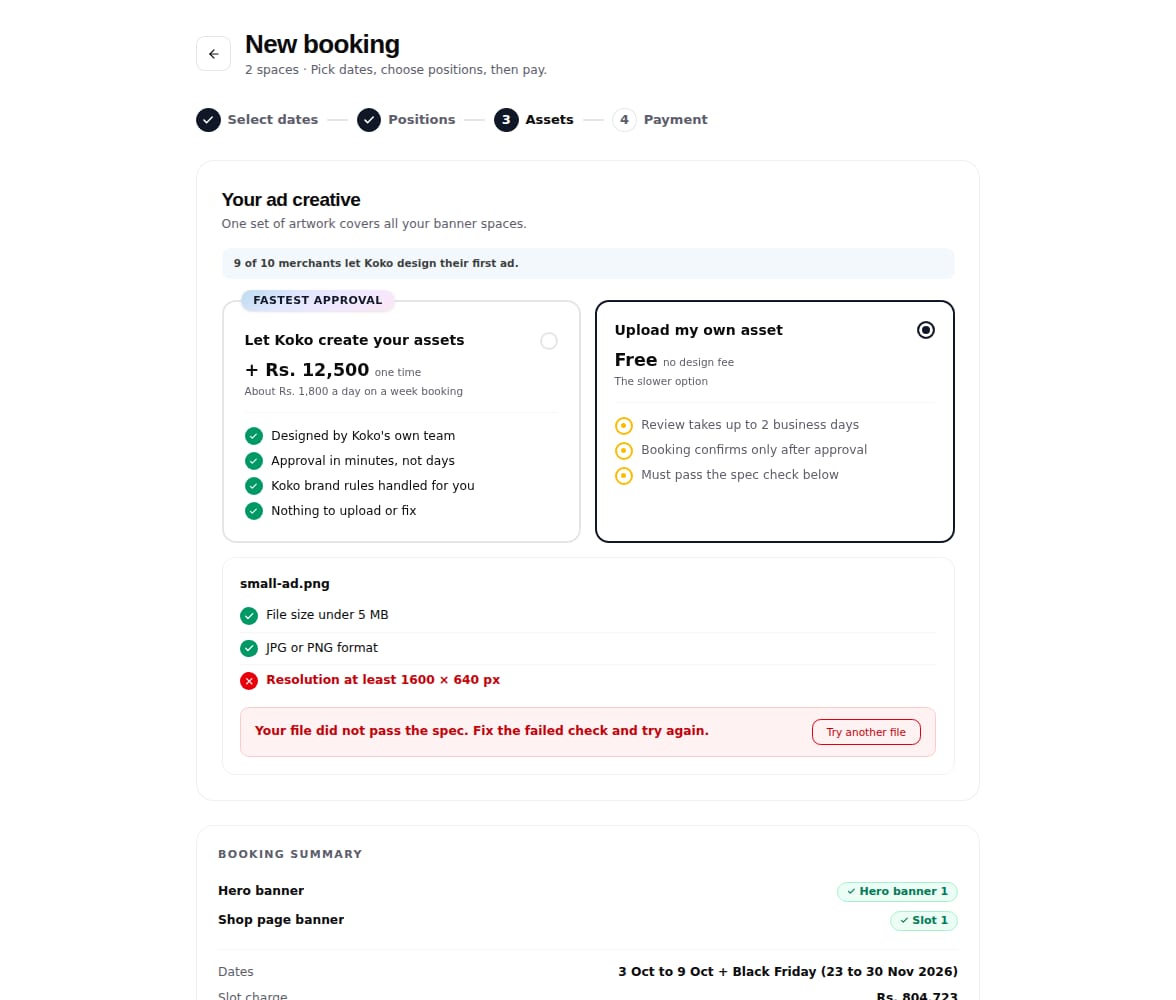Click yellow icon beside Booking confirms only after approval
Viewport: 1176px width, 1000px height.
tap(624, 450)
